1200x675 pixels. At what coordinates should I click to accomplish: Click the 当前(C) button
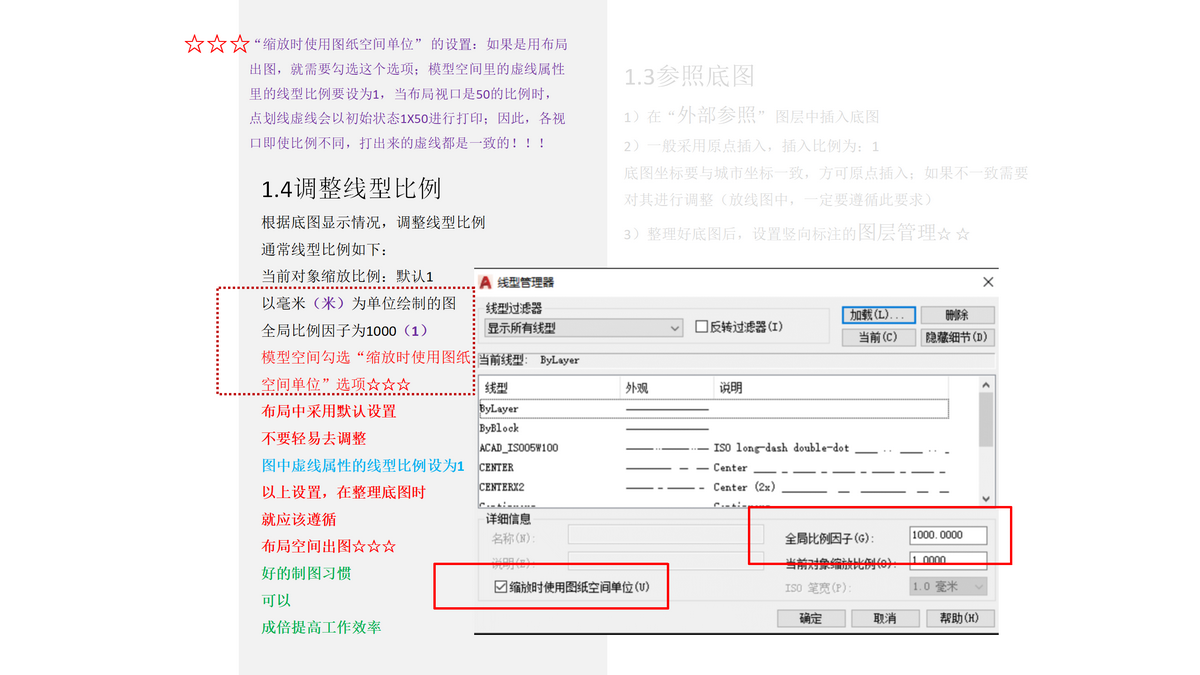879,336
